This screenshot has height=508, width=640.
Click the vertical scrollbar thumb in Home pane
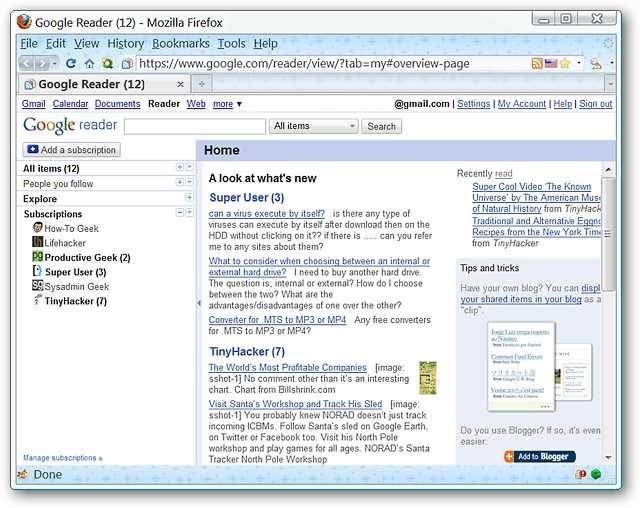608,234
